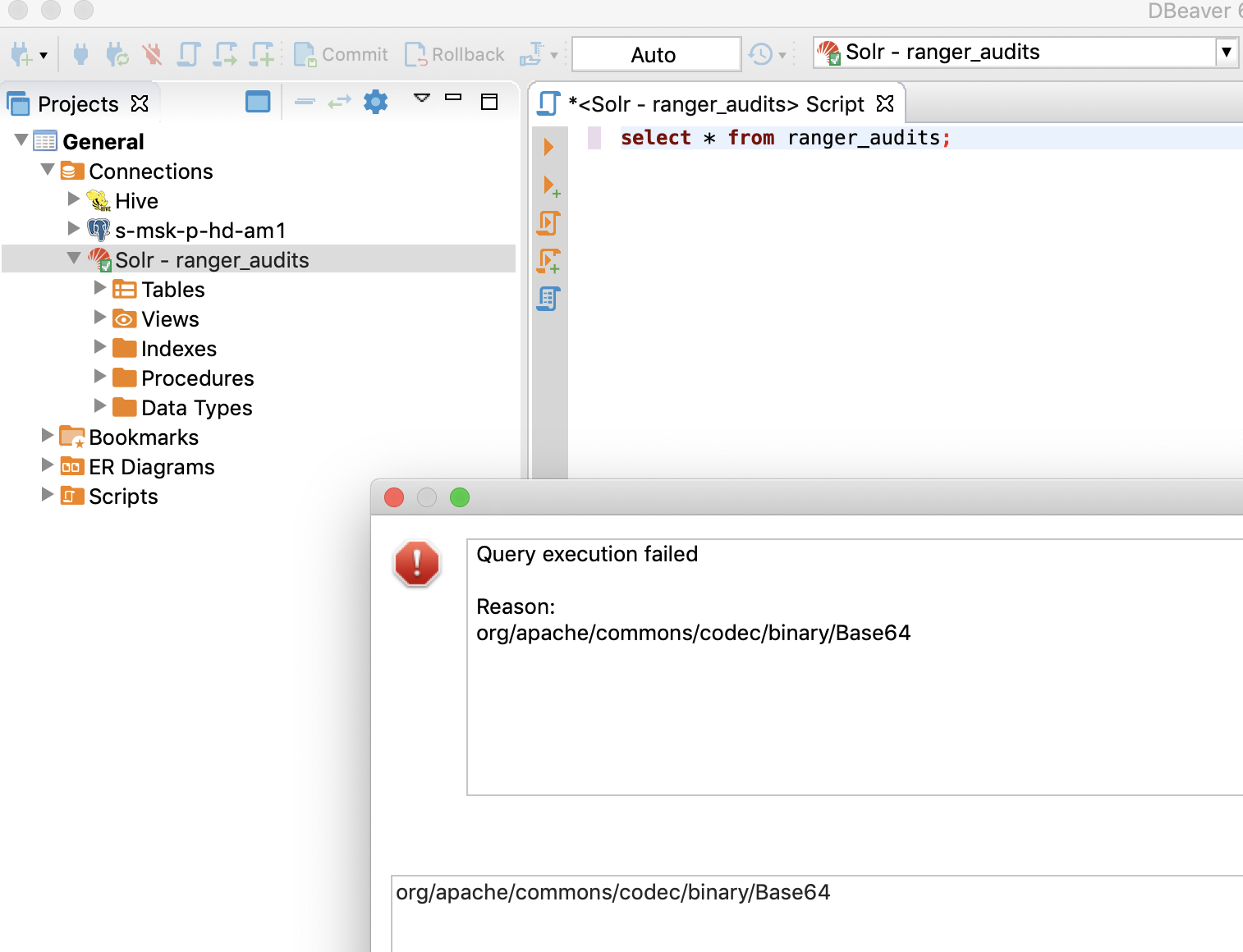Click the Query execution failed message box
Image resolution: width=1243 pixels, height=952 pixels.
pyautogui.click(x=855, y=666)
